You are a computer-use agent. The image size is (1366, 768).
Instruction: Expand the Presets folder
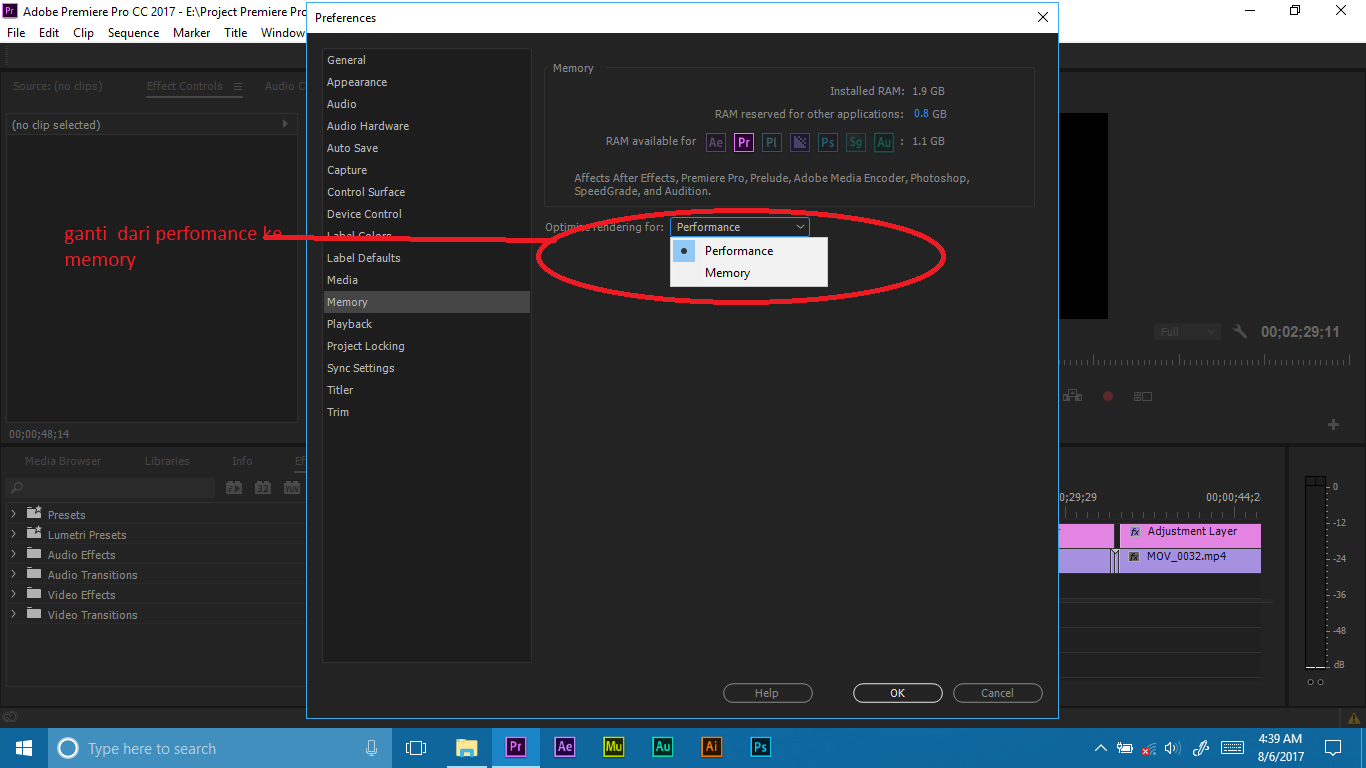click(x=13, y=514)
